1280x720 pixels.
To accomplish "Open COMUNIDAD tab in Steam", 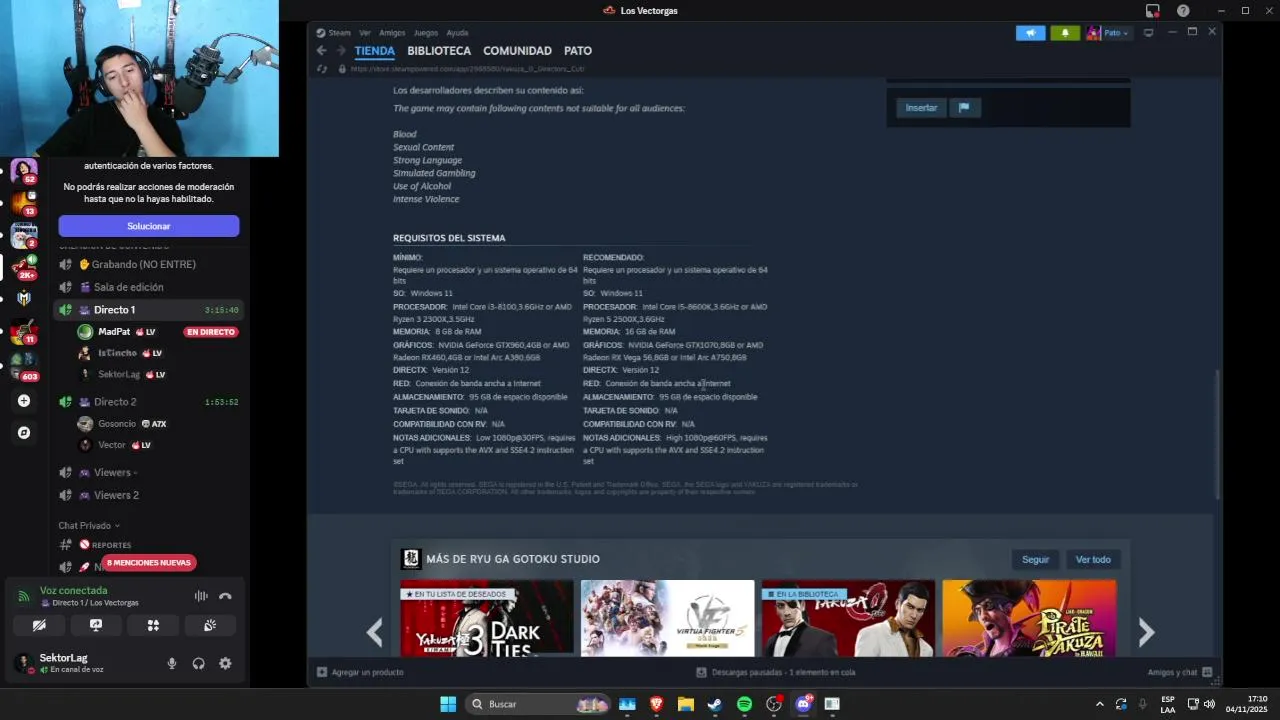I will [517, 51].
